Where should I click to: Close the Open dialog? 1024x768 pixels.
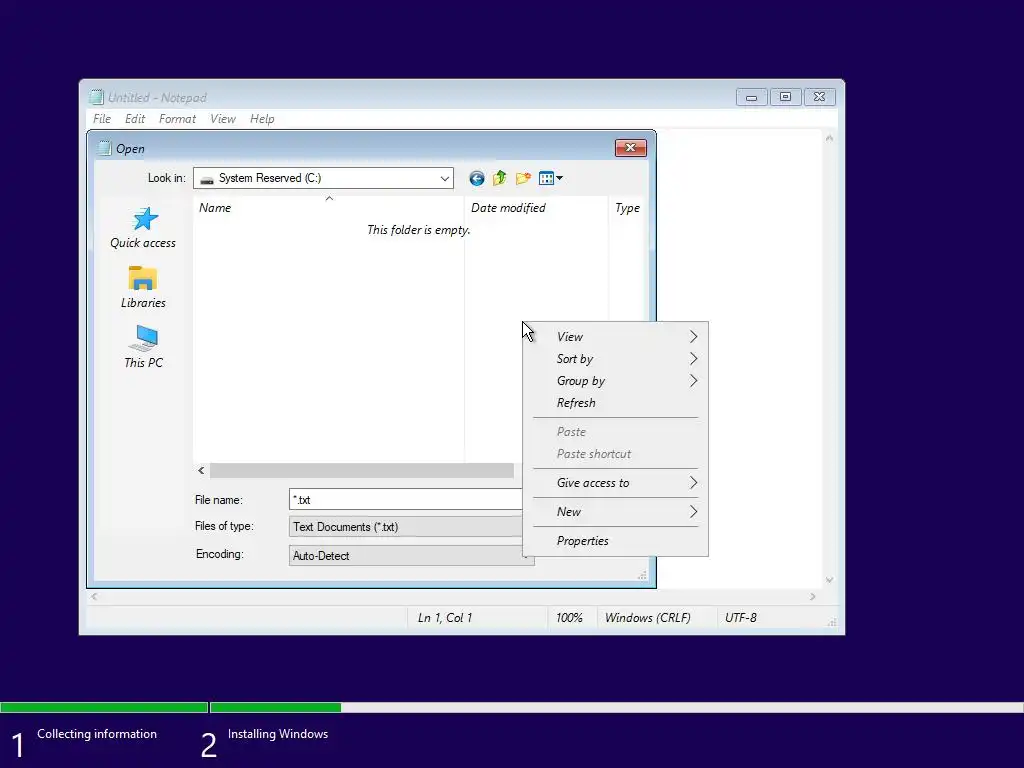pos(630,148)
